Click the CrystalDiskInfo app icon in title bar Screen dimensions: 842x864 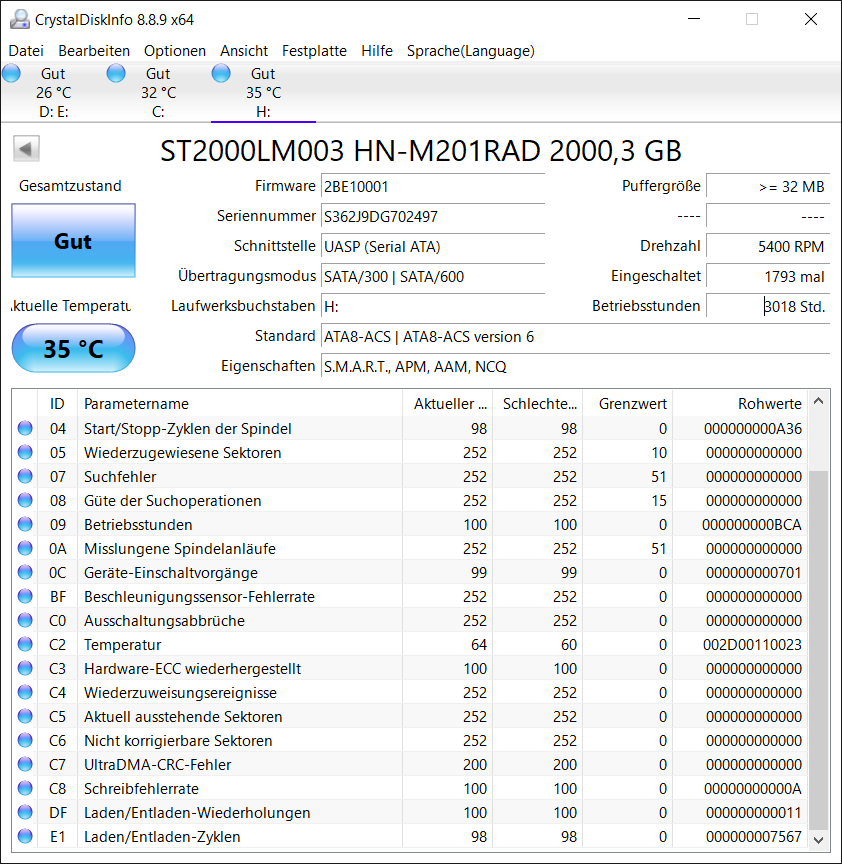20,19
